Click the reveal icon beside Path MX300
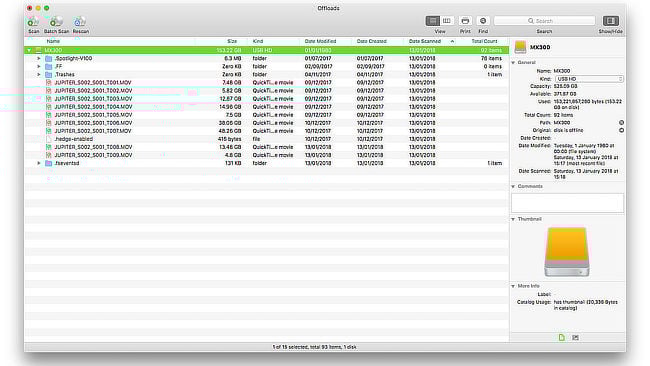The height and width of the screenshot is (366, 650). tap(621, 123)
